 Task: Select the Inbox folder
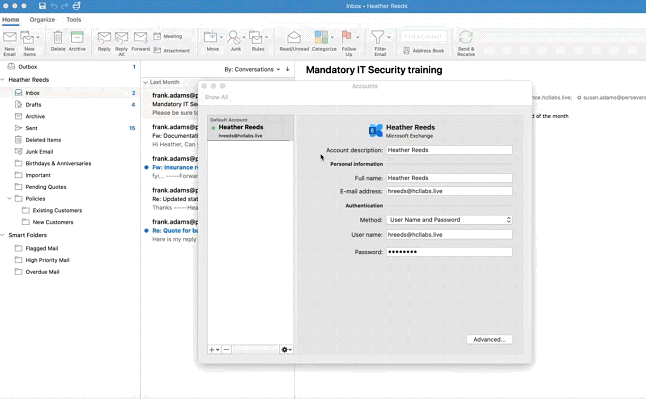(70, 93)
